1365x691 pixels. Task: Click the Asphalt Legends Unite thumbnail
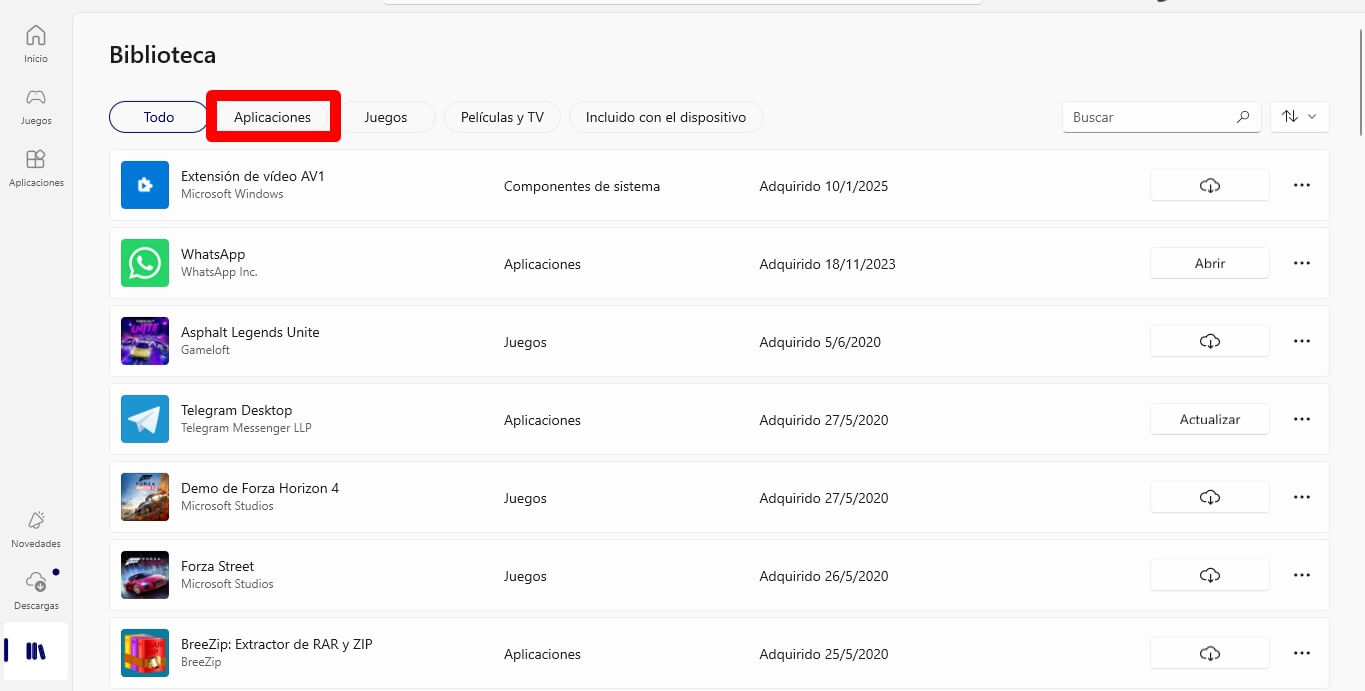145,341
